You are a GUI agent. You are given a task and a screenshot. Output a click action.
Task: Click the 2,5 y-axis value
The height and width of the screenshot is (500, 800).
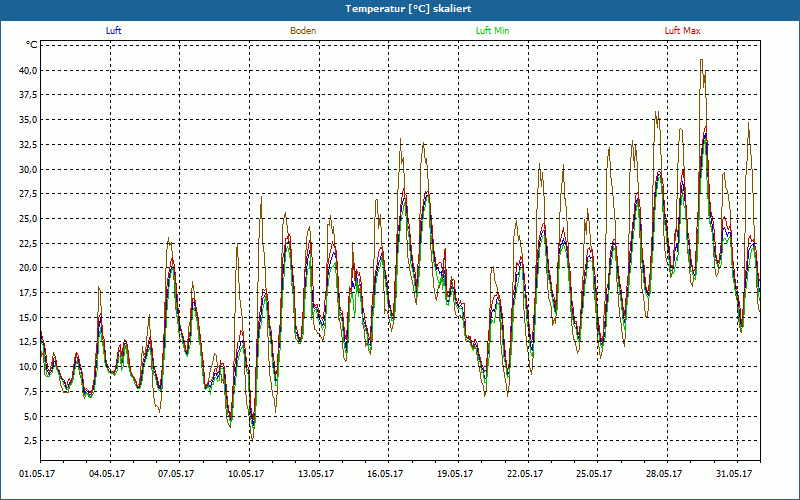coord(30,441)
